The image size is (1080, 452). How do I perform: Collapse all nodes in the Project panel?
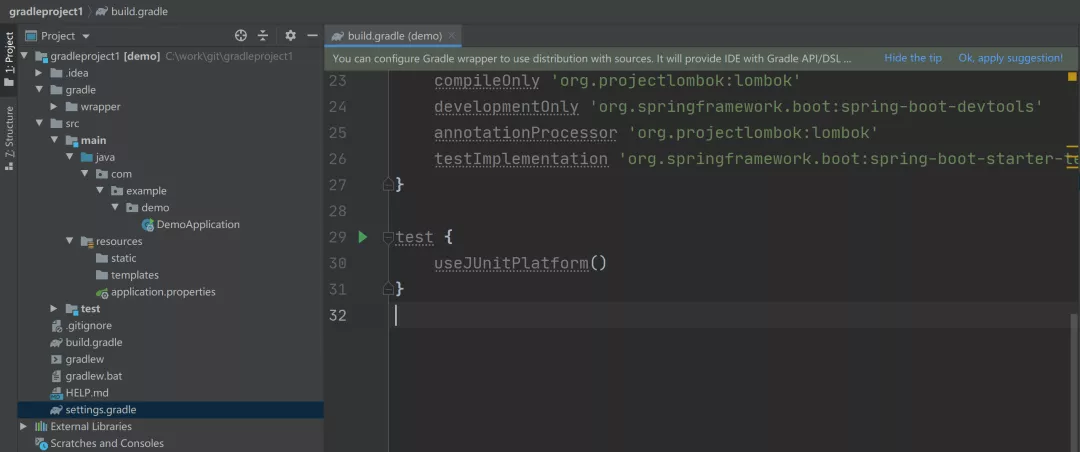[262, 36]
